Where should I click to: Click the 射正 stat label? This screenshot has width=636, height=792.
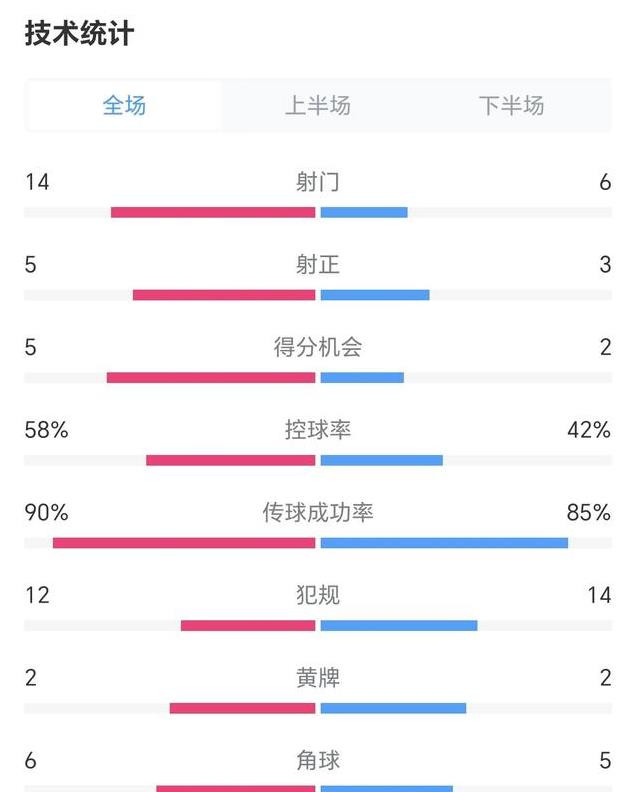[318, 265]
